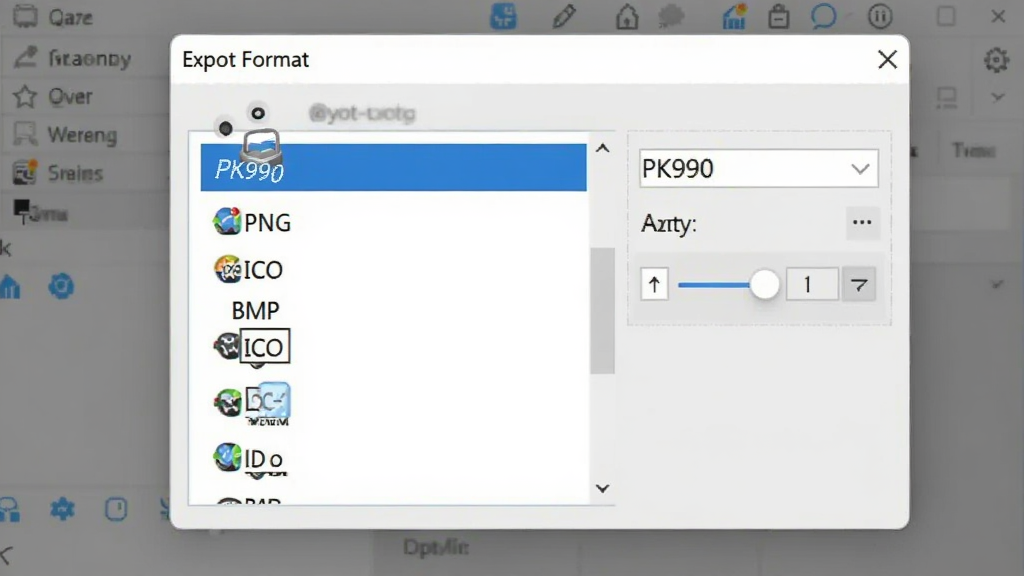Select the pencil edit icon in top toolbar
1024x576 pixels.
click(564, 16)
